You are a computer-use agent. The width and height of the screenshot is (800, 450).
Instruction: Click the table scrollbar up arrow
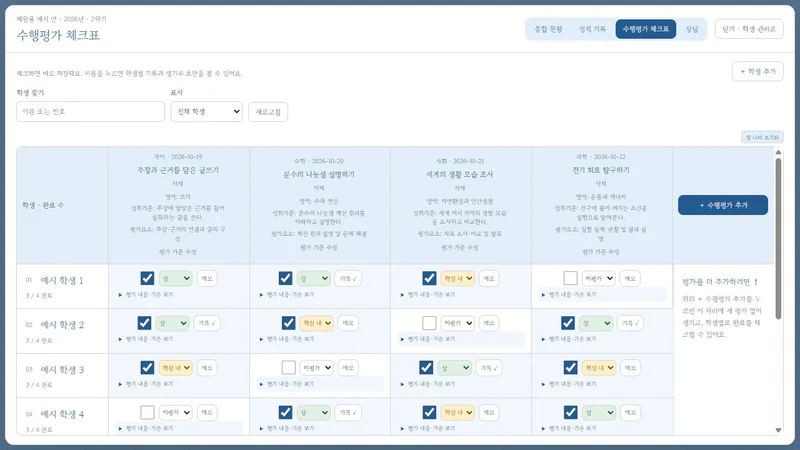tap(778, 152)
